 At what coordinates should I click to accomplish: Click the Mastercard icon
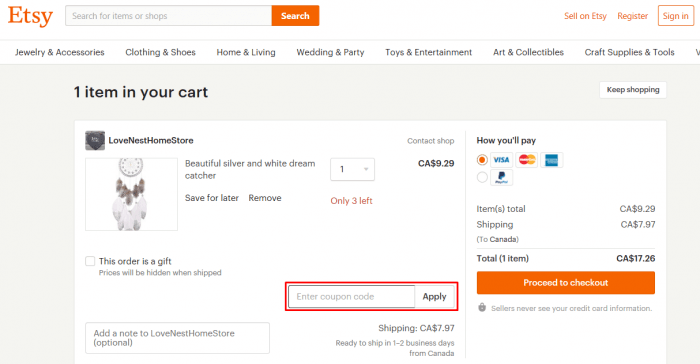point(527,160)
